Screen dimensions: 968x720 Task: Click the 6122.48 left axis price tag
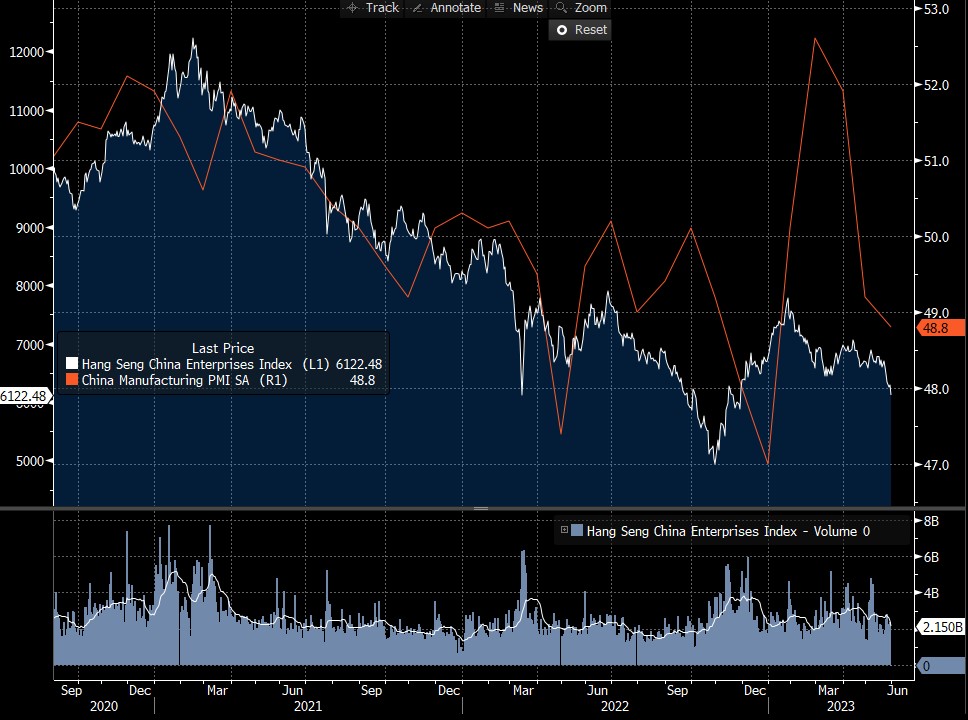[23, 396]
